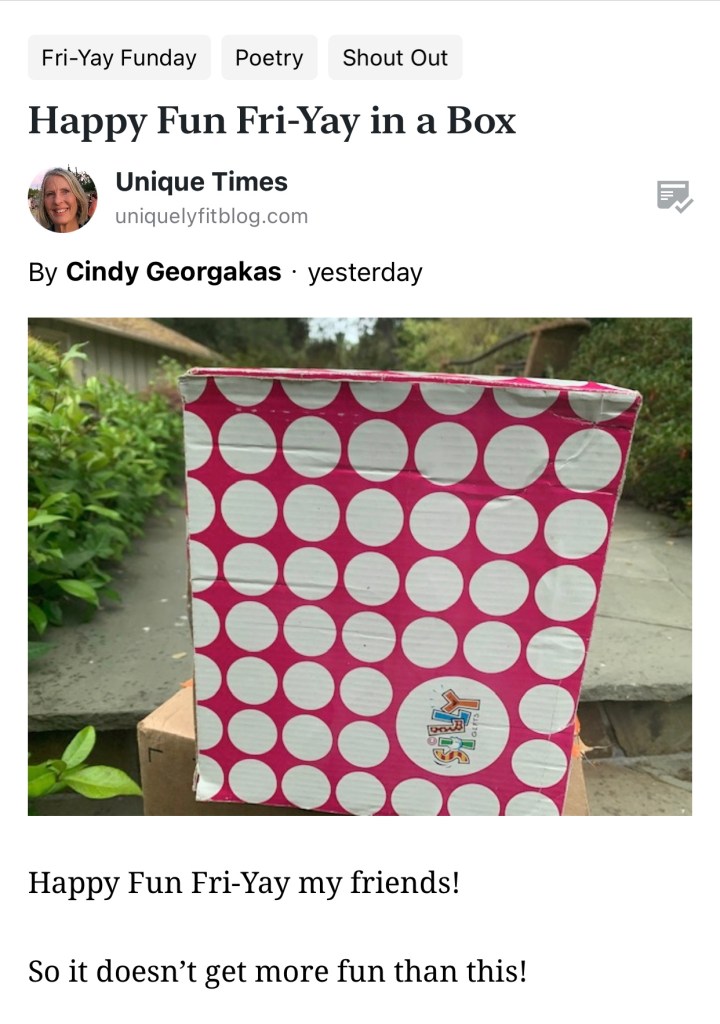Click the mark-as-read checklist icon
The width and height of the screenshot is (720, 1024).
[674, 197]
